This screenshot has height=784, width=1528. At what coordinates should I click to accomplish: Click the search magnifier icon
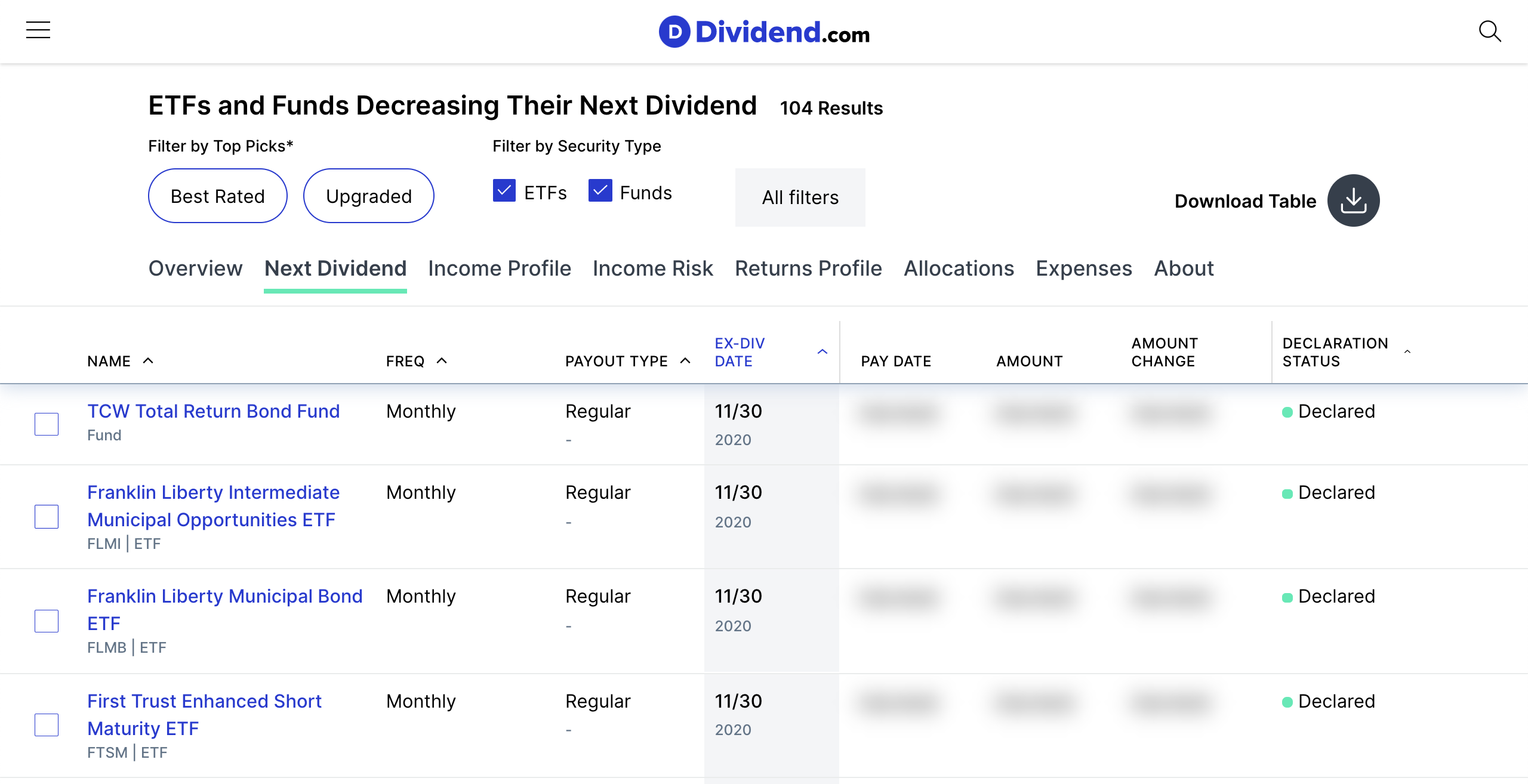1490,31
